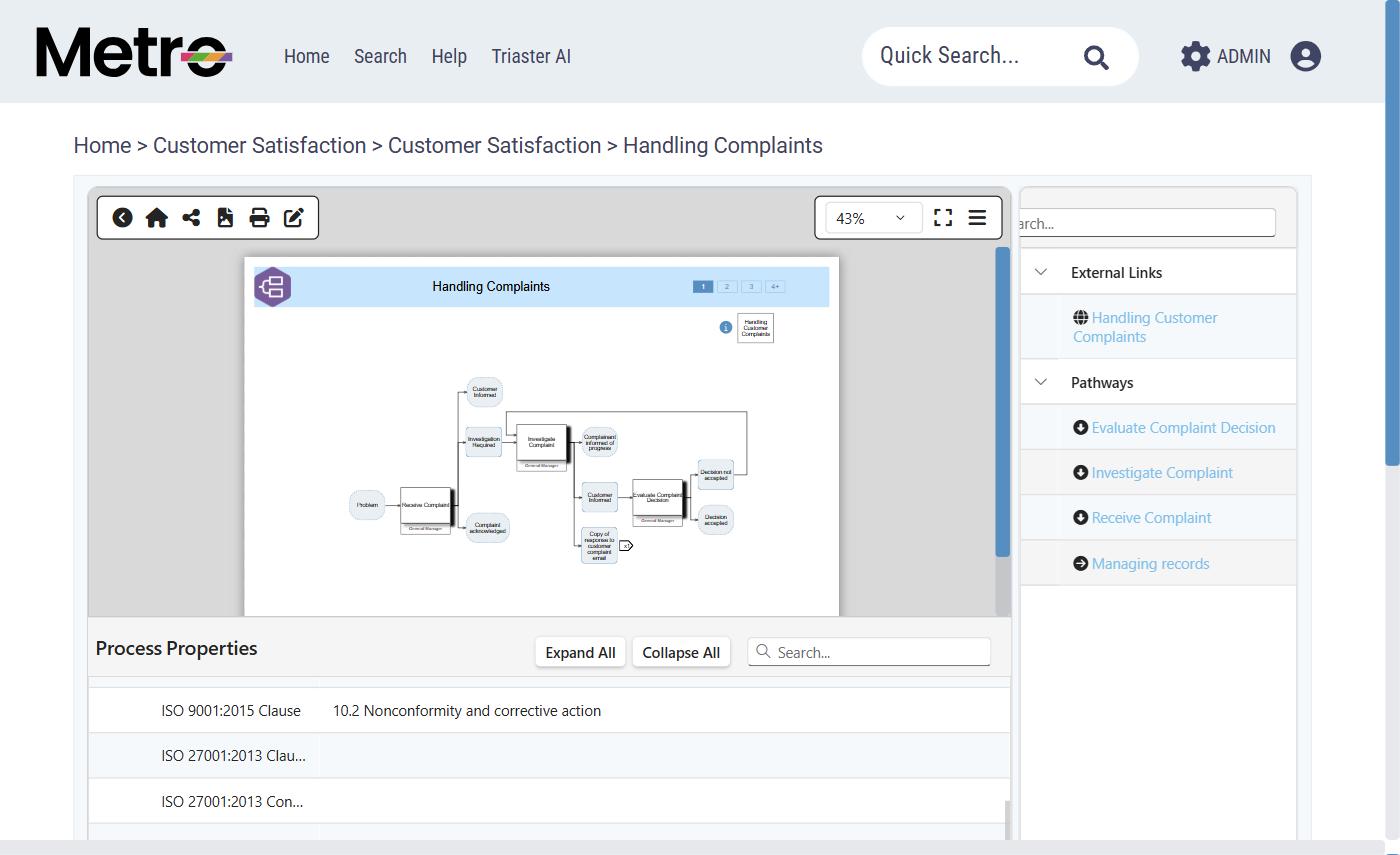Focus the Process Properties search field
1400x855 pixels.
coord(869,652)
